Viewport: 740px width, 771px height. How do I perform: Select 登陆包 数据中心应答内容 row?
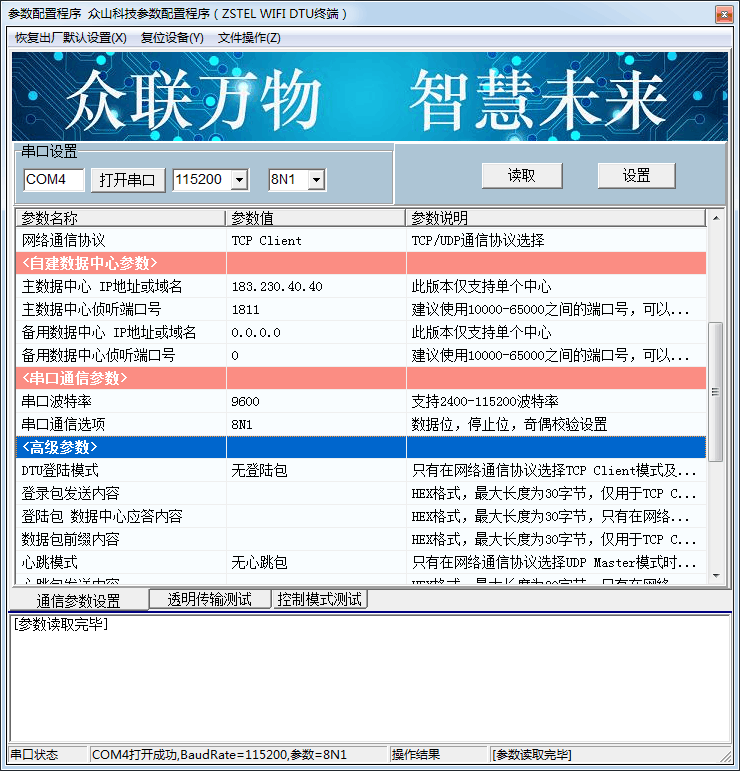point(361,516)
